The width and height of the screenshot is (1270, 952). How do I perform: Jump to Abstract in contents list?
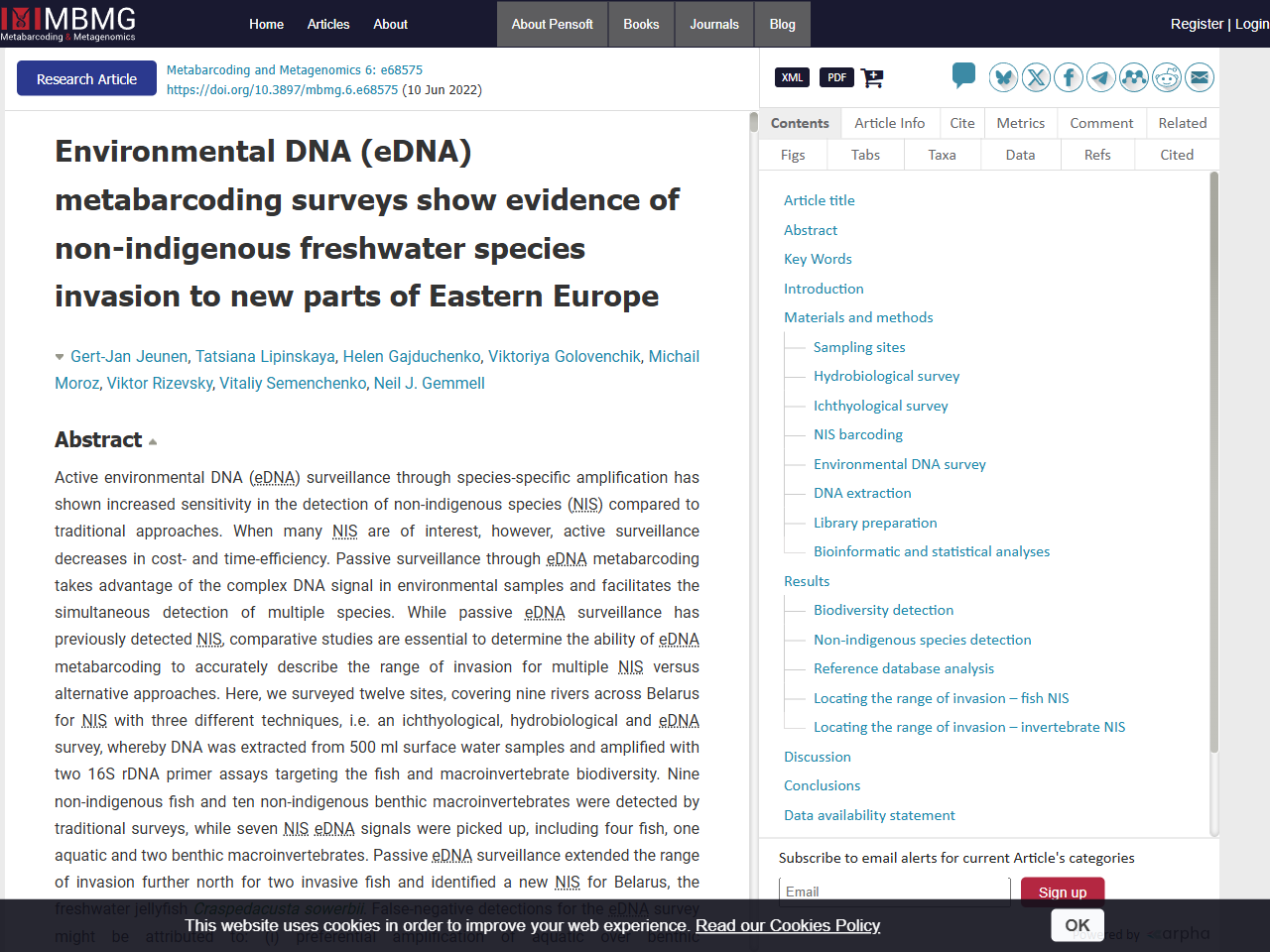click(x=811, y=230)
